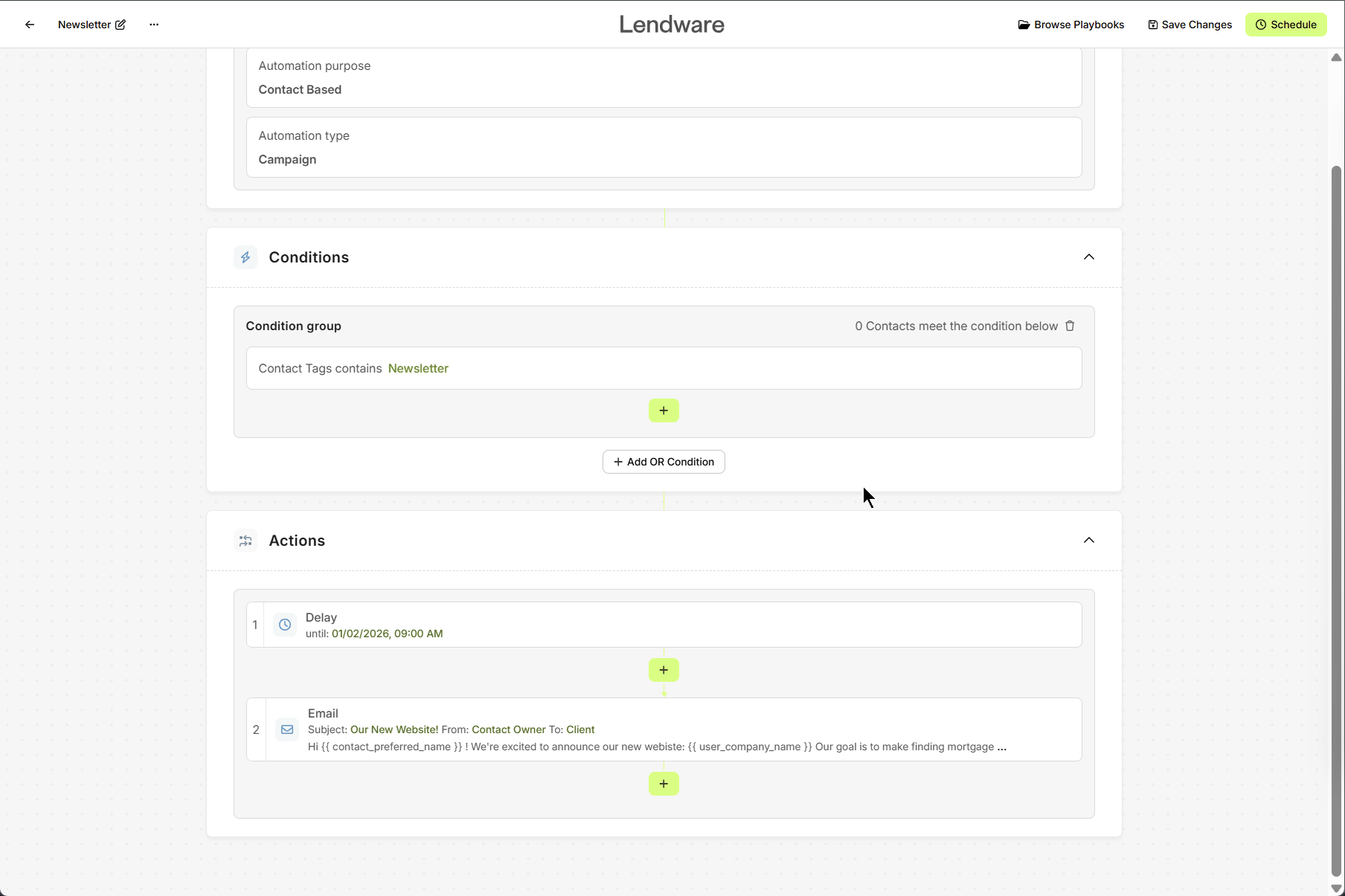Viewport: 1345px width, 896px height.
Task: Open Browse Playbooks
Action: click(x=1071, y=25)
